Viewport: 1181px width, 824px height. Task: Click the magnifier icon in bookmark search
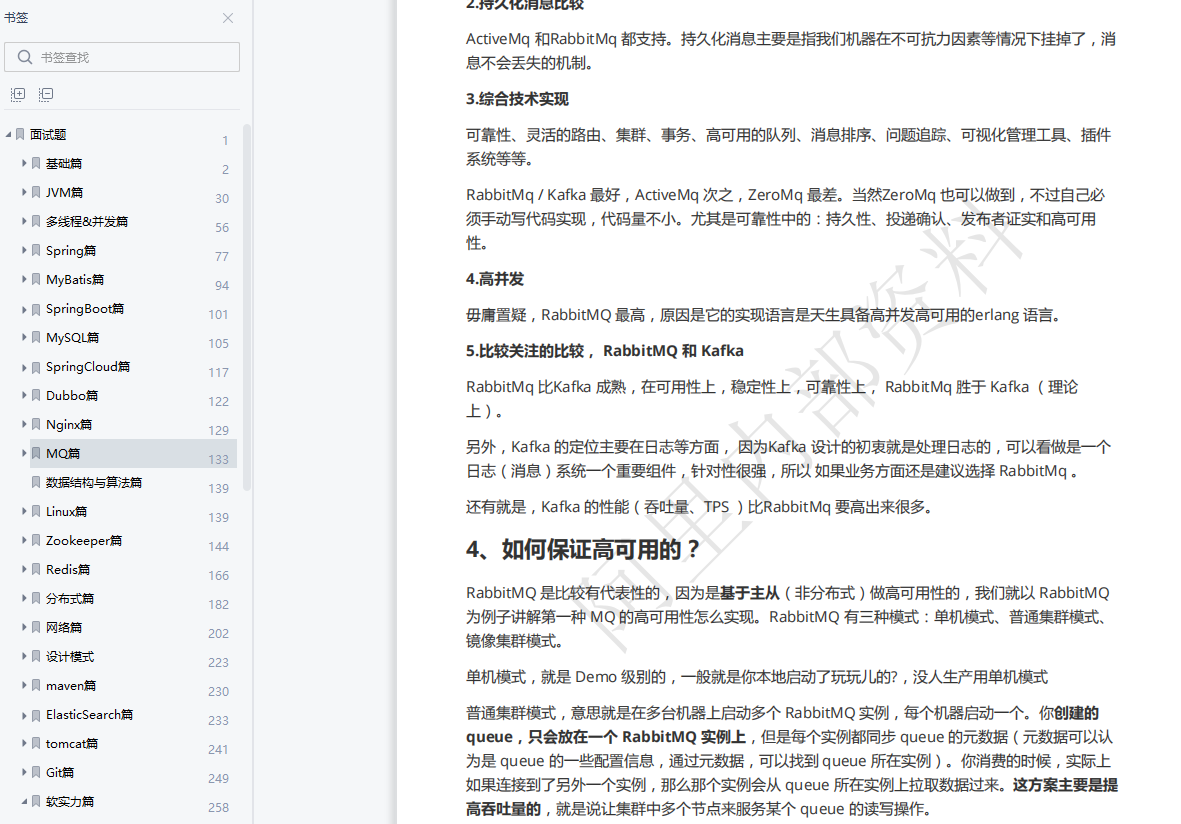(x=24, y=57)
